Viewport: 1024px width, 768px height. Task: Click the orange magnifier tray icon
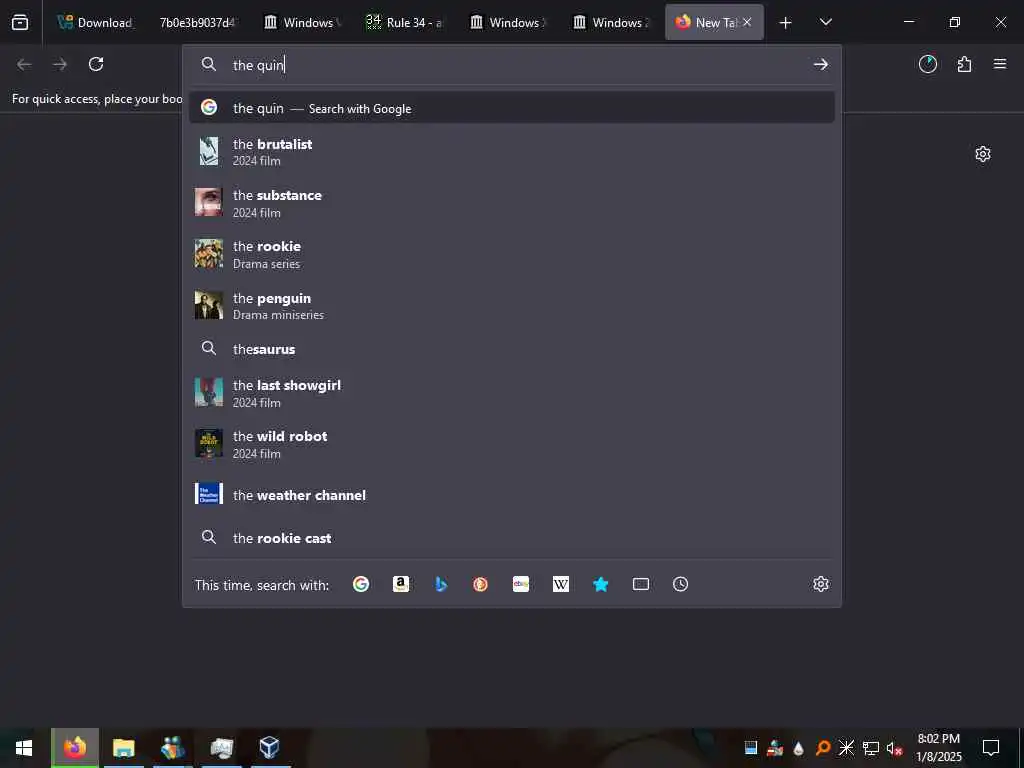tap(823, 748)
